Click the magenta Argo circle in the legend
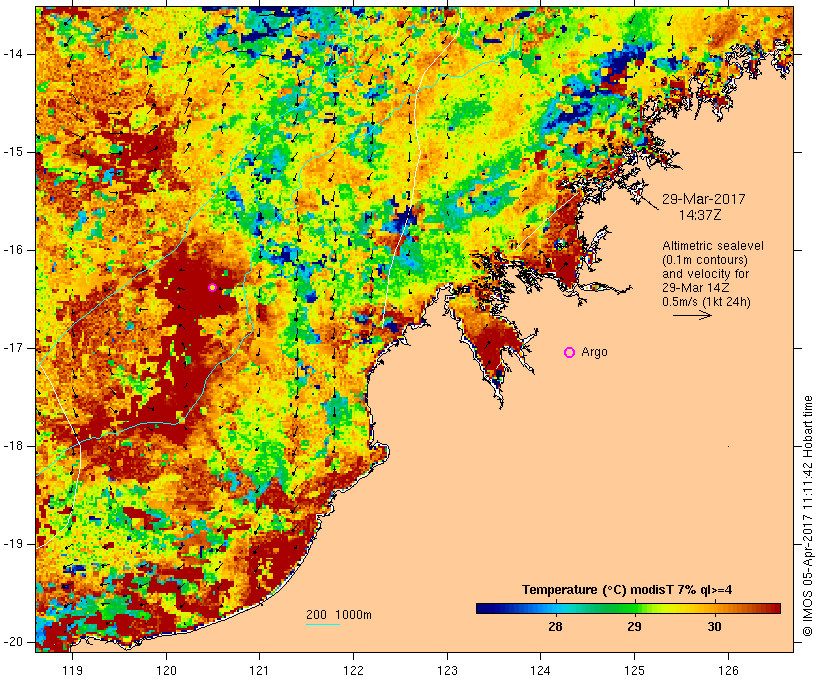820x680 pixels. [570, 353]
